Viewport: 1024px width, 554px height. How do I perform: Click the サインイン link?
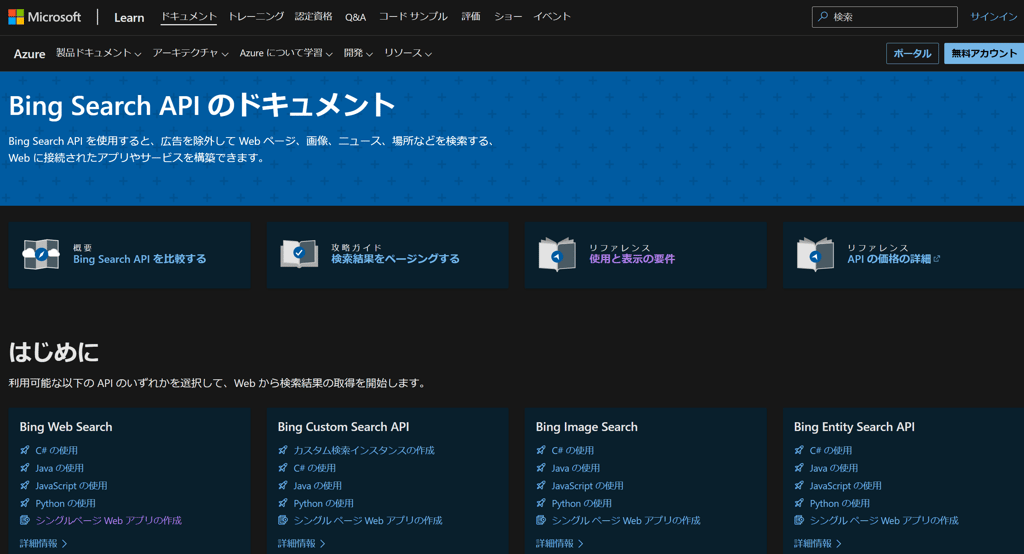point(993,17)
